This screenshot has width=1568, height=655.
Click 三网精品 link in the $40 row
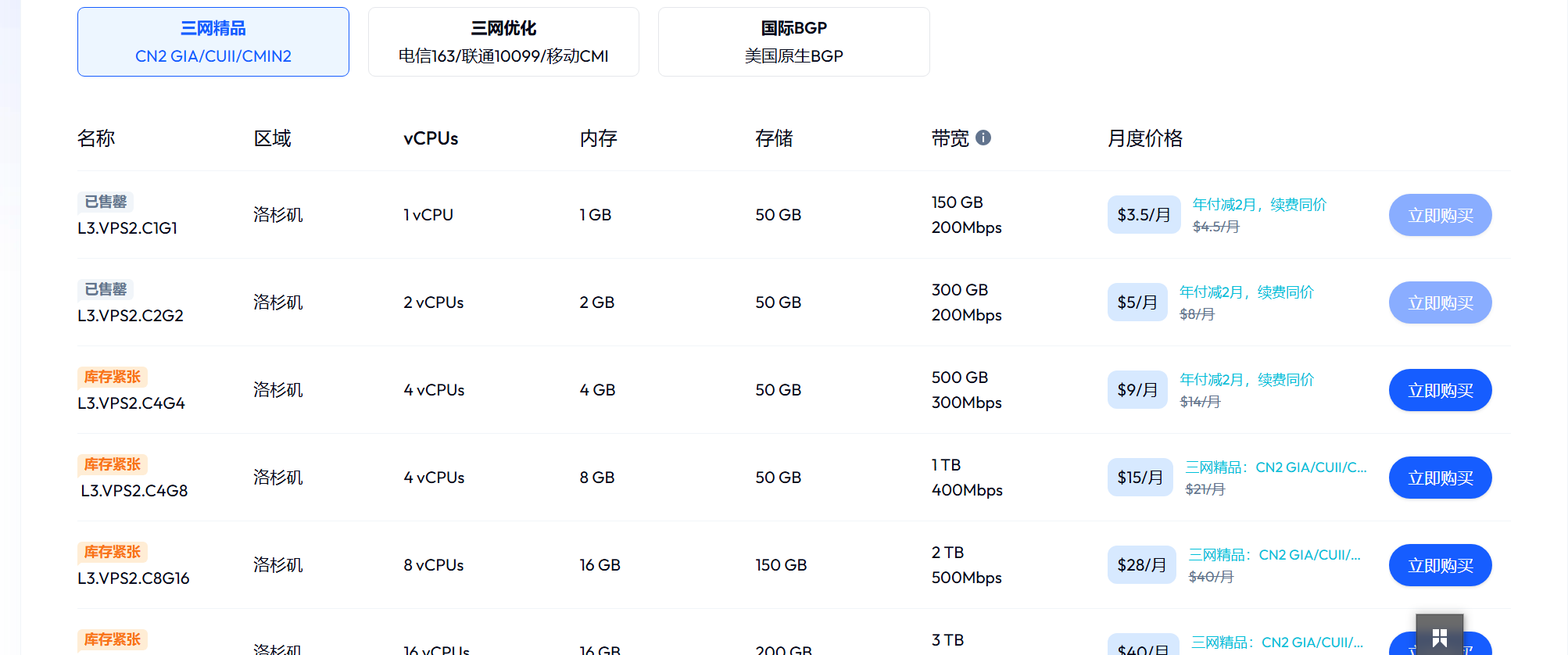pos(1276,642)
